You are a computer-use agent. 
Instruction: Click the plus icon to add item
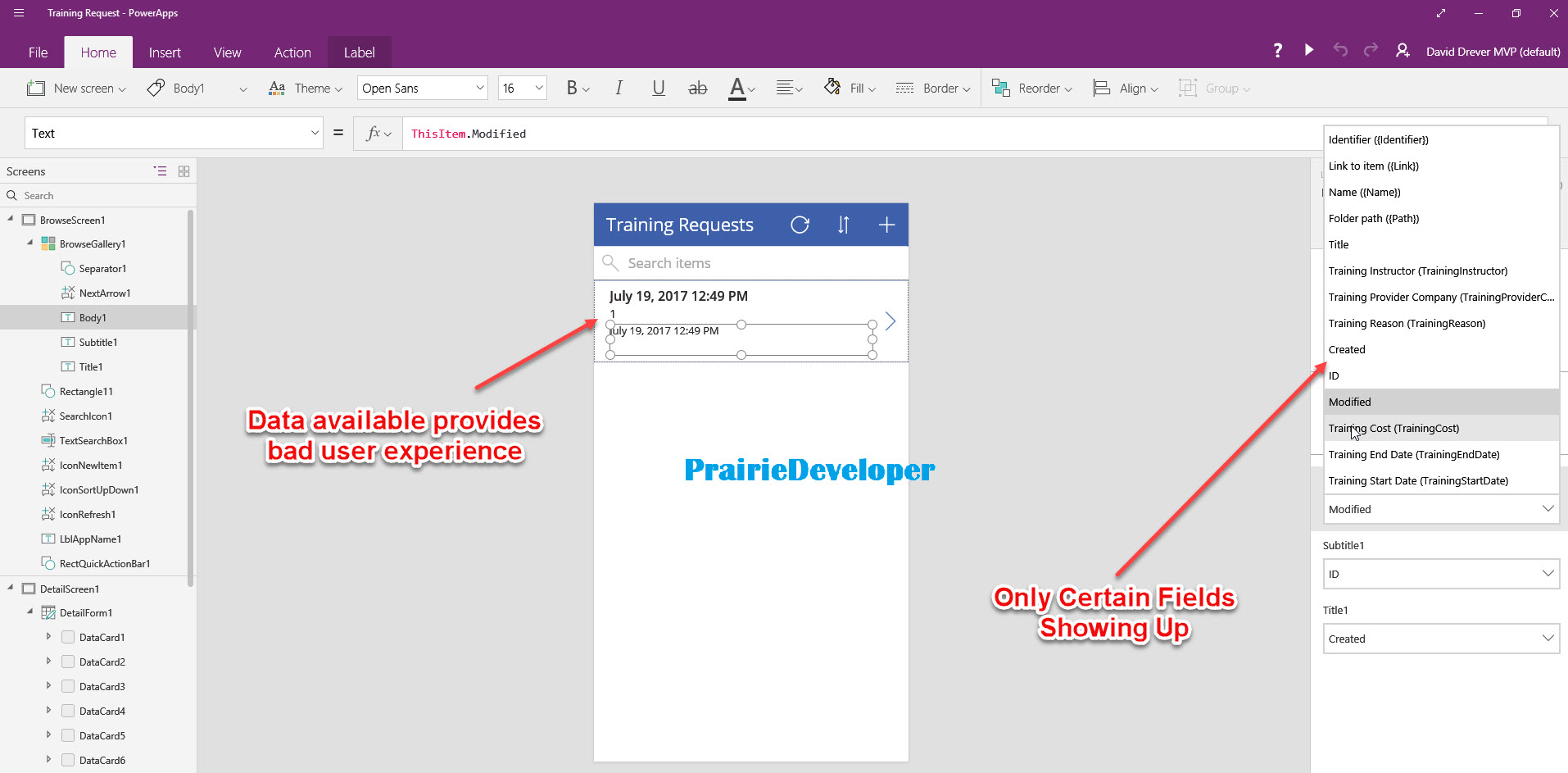click(886, 225)
